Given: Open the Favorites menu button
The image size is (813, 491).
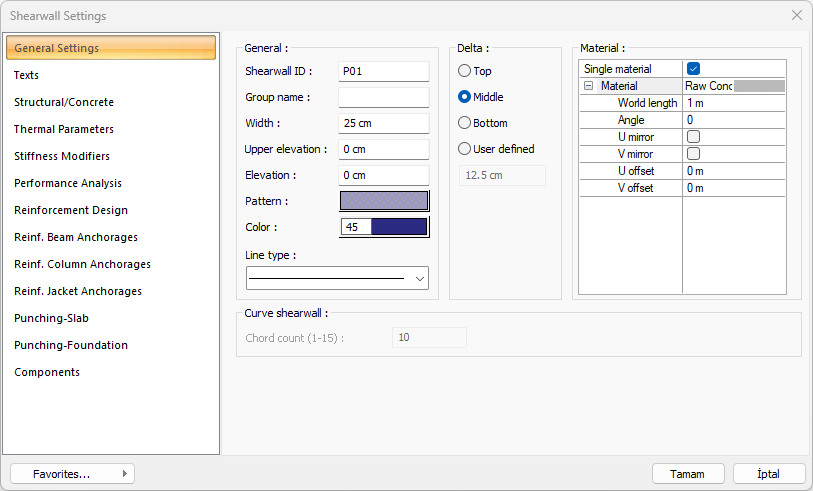Looking at the screenshot, I should tap(72, 474).
